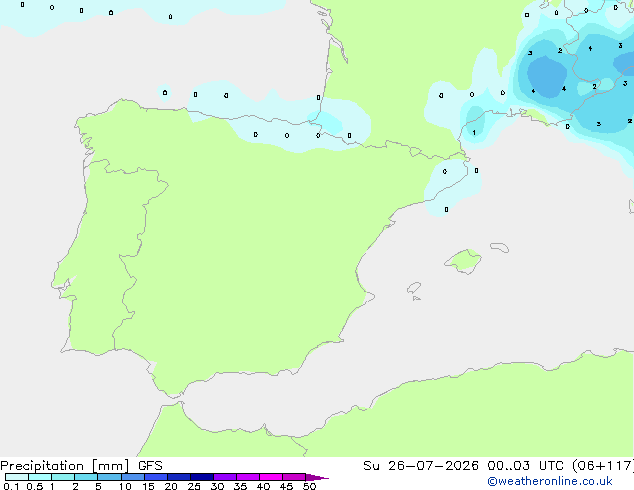Click the '00..03' time range text
This screenshot has width=634, height=490.
pos(508,466)
